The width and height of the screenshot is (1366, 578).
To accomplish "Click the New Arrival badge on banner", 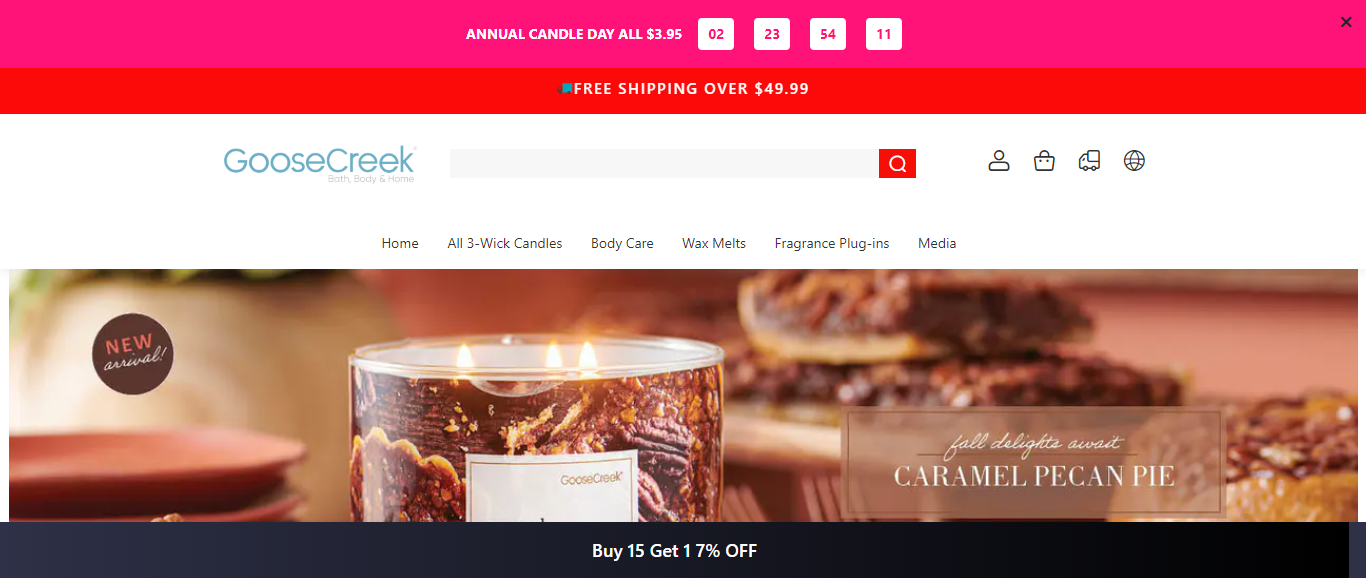I will pos(133,354).
